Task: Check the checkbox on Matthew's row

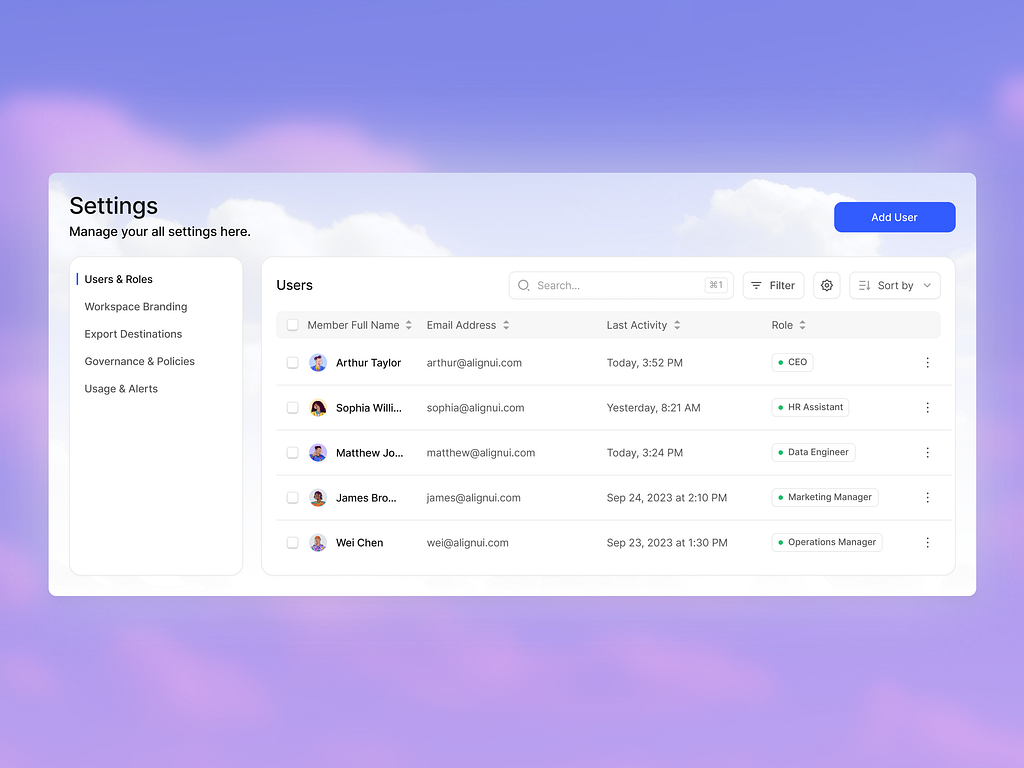Action: [292, 452]
